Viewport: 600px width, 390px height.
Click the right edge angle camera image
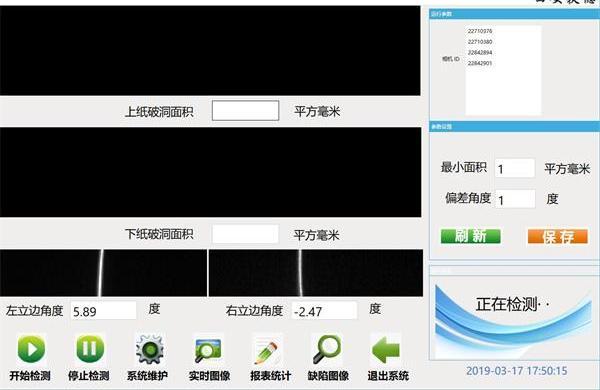coord(316,273)
